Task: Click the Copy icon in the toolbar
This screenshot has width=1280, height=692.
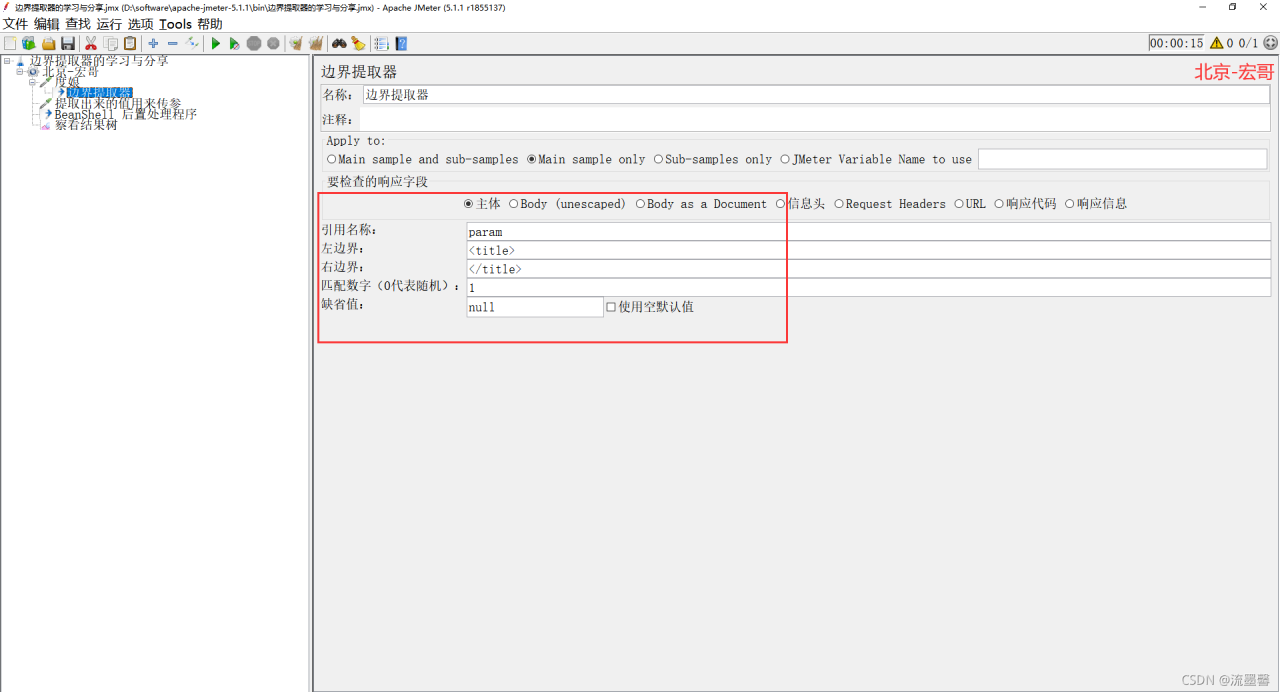Action: tap(111, 43)
